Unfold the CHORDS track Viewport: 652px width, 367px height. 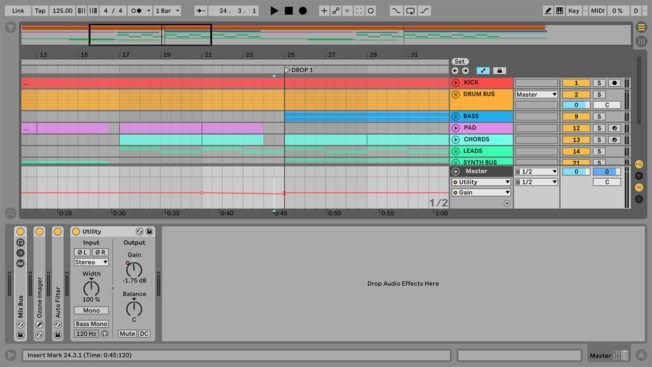pos(456,140)
